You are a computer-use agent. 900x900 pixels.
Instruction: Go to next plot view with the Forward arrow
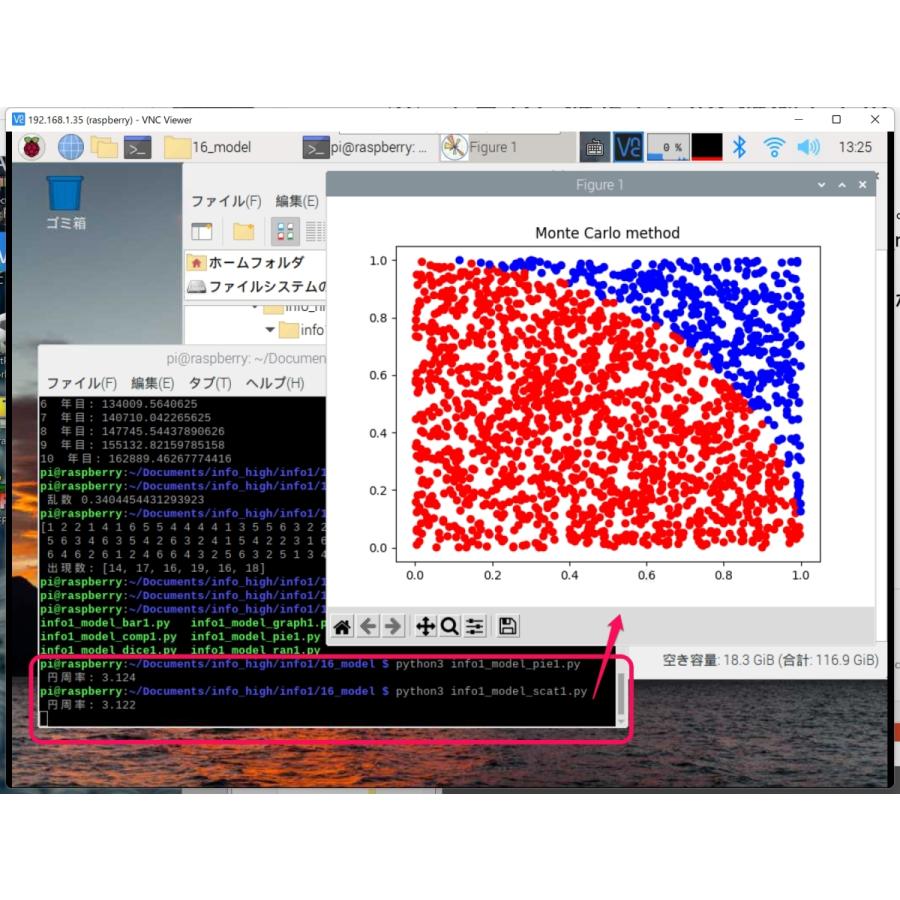pos(395,625)
